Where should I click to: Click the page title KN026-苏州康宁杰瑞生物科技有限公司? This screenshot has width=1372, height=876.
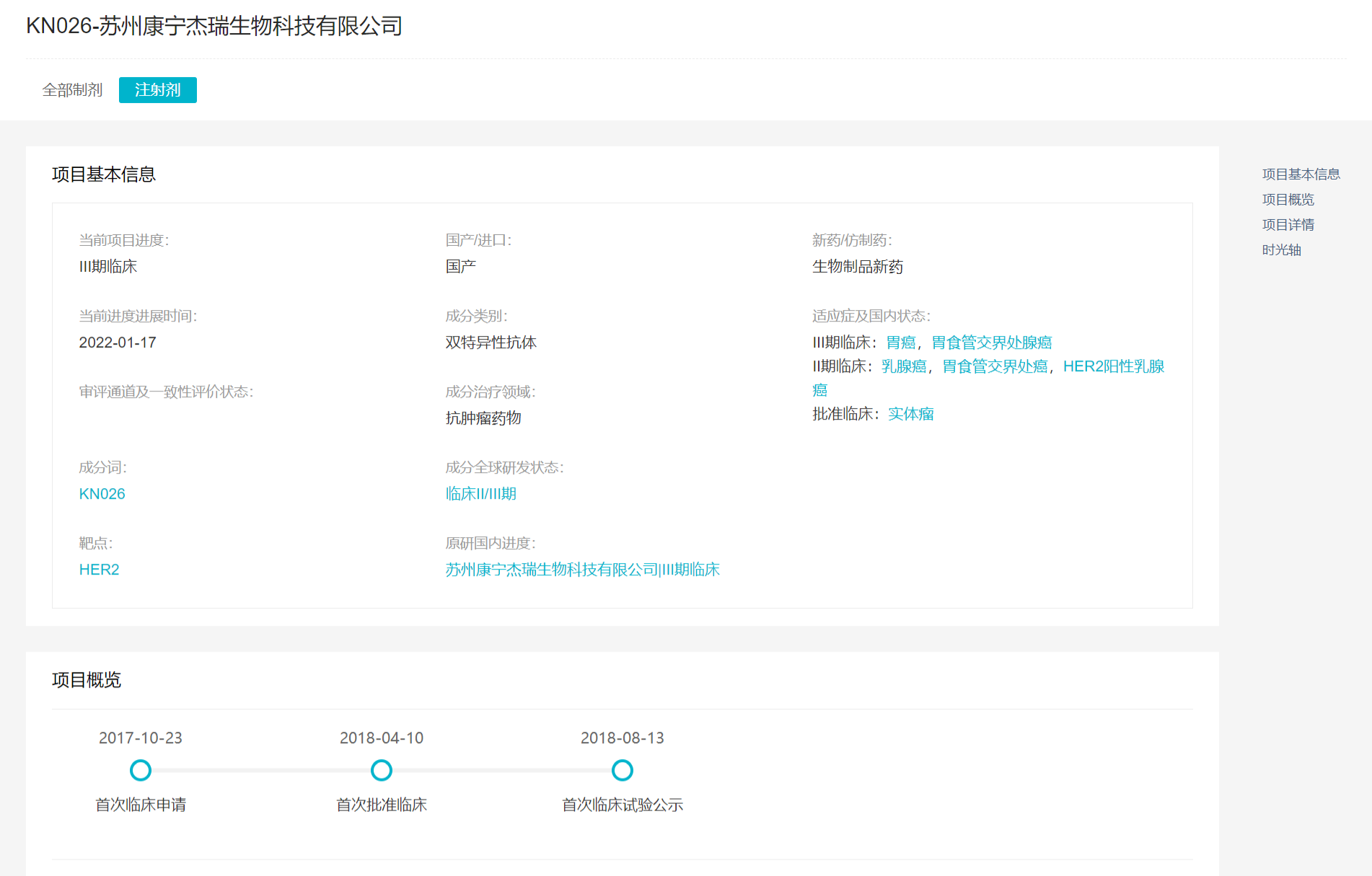214,26
